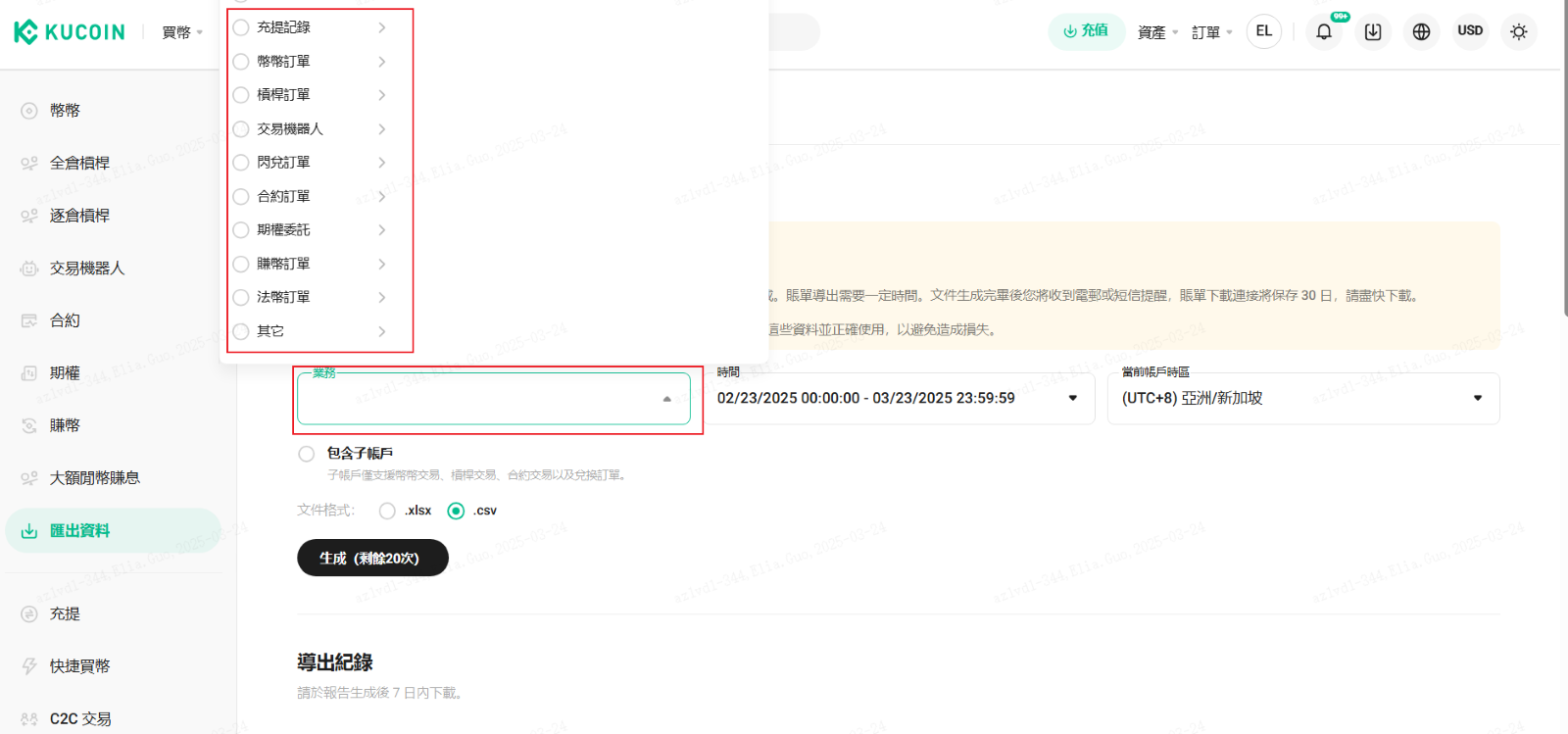The image size is (1568, 734).
Task: Go to 匯出資料 in the sidebar
Action: coord(114,530)
